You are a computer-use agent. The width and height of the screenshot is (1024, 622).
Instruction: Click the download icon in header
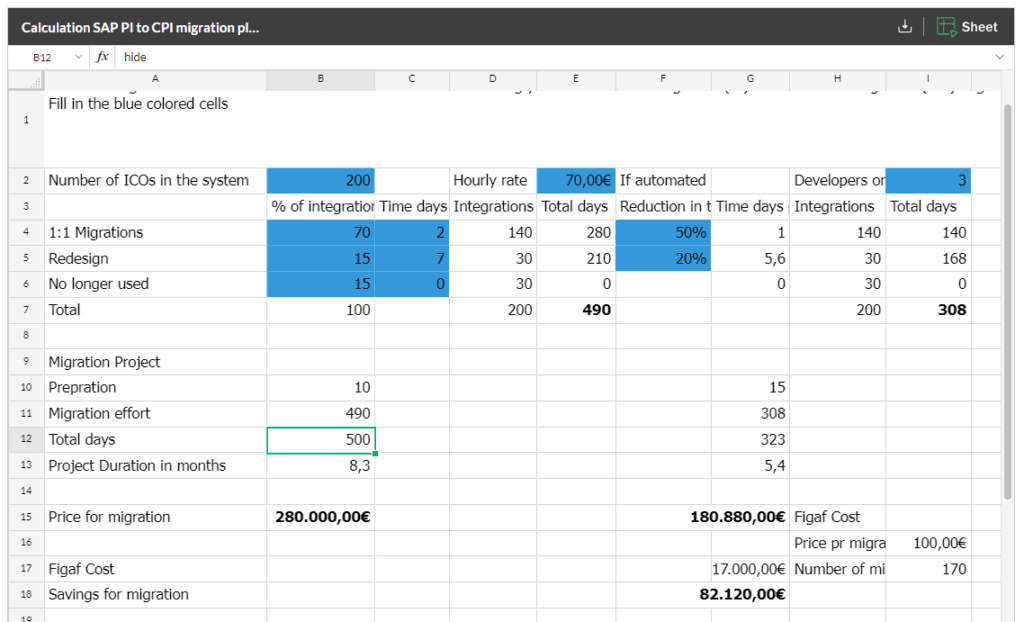pos(904,27)
